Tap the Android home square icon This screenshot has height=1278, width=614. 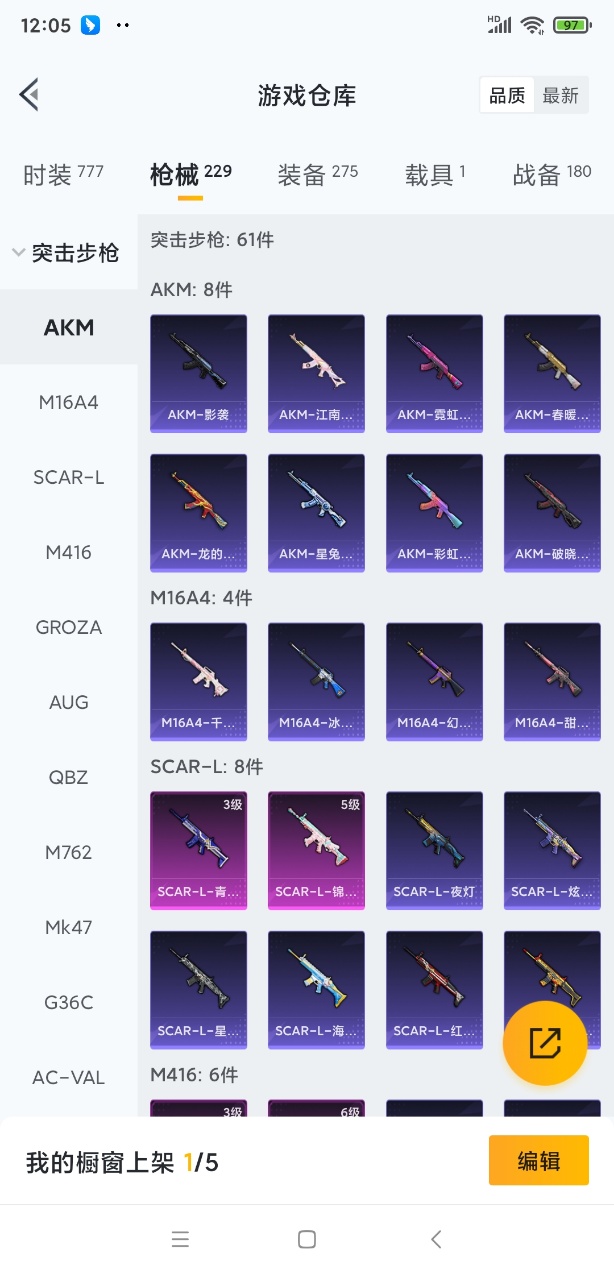pos(307,1239)
